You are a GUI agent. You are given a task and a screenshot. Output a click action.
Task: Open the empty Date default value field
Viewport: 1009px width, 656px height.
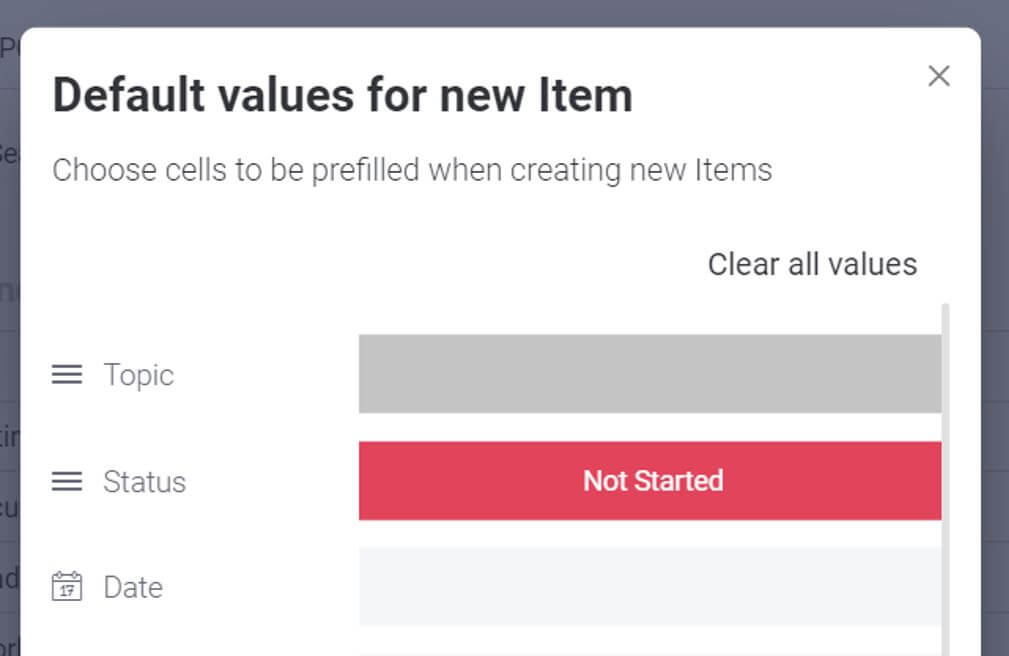(x=650, y=586)
